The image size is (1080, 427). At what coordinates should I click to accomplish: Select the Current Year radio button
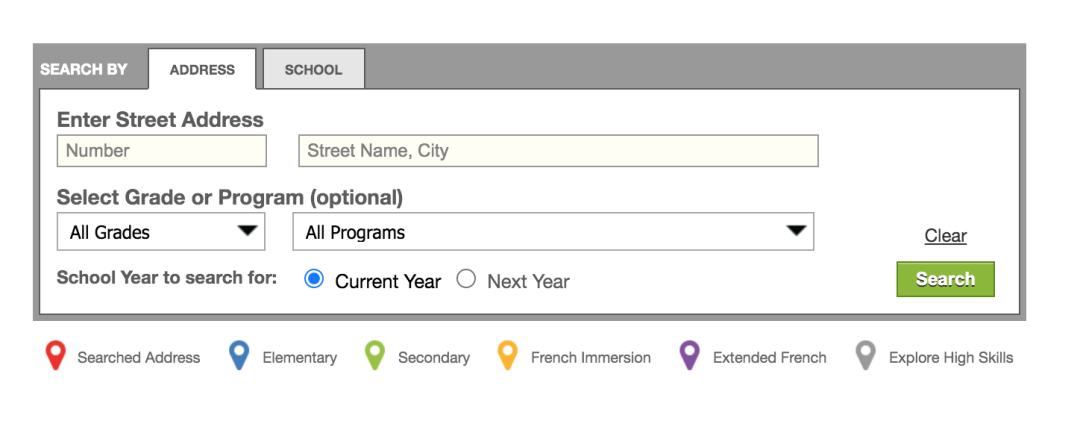click(314, 279)
